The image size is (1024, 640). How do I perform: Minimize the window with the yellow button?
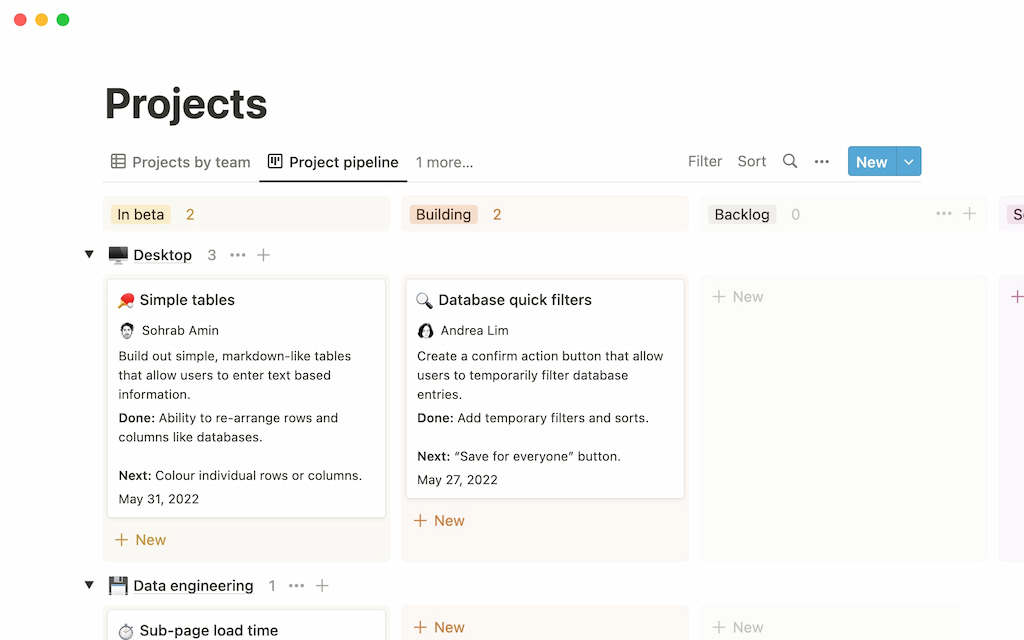pos(42,20)
